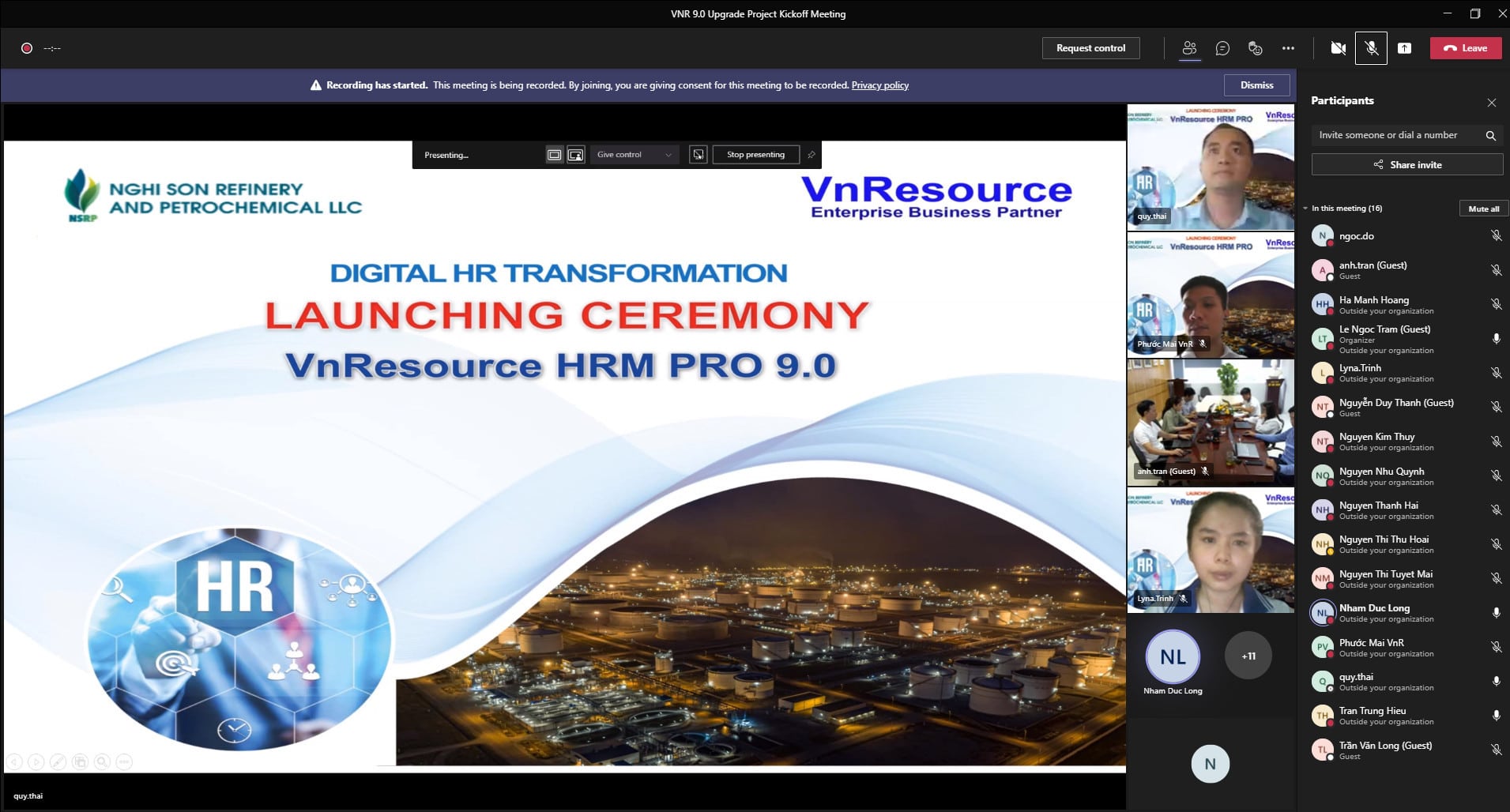Select Tran Trung Hieu participant name
Screen dimensions: 1510x812
coord(1373,711)
